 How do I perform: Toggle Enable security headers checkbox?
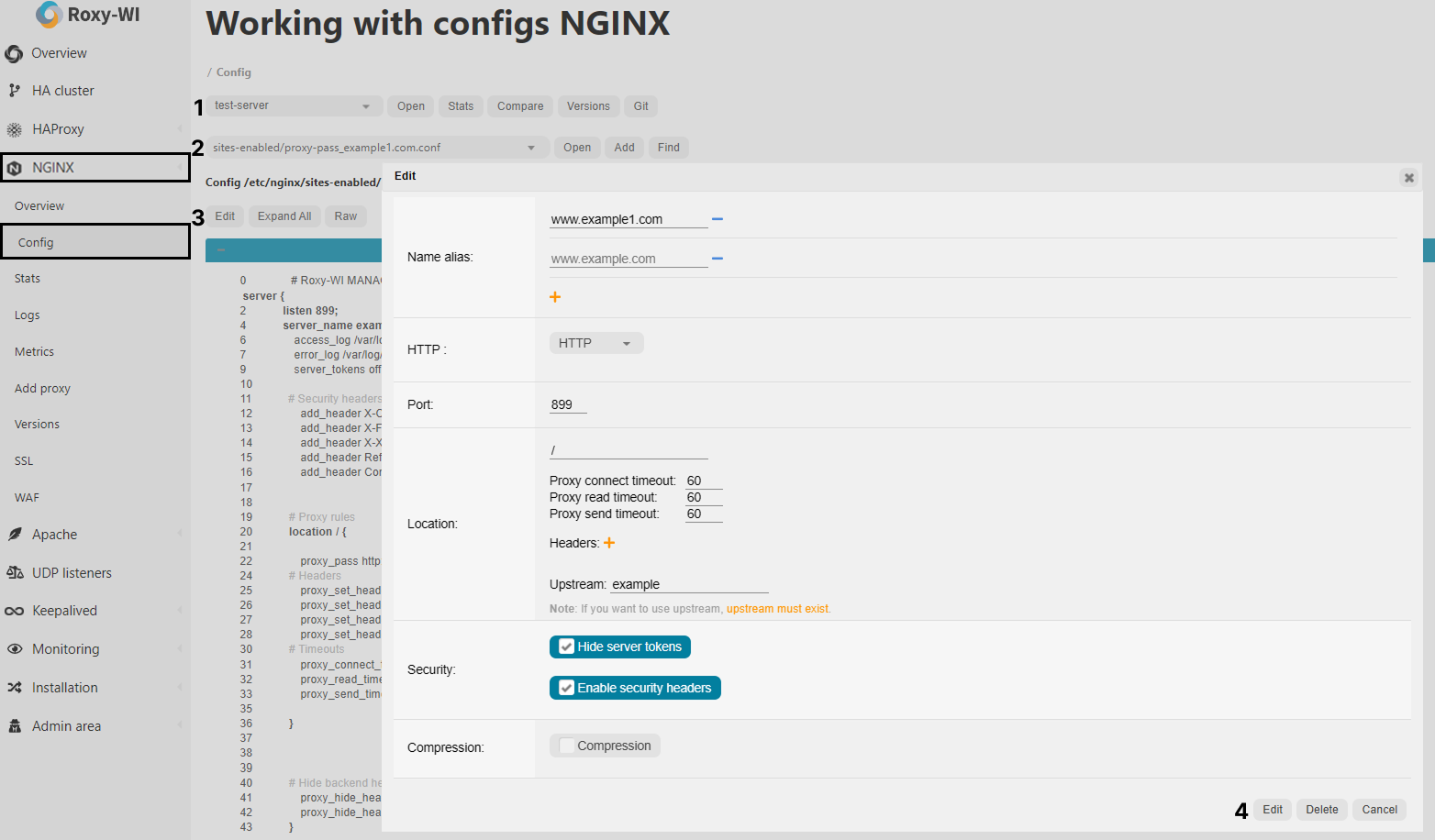566,688
